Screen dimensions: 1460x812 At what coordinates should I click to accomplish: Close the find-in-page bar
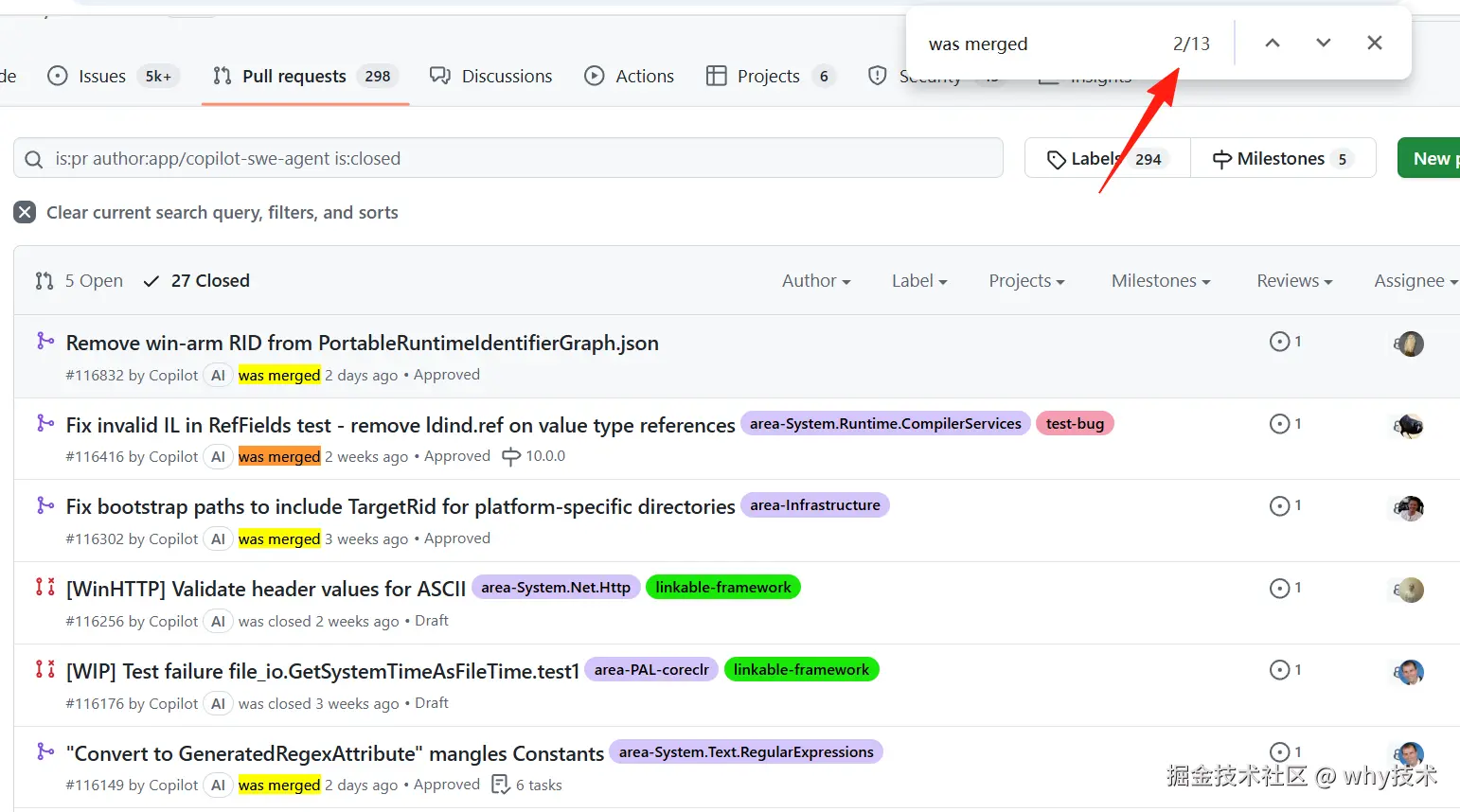[x=1375, y=44]
